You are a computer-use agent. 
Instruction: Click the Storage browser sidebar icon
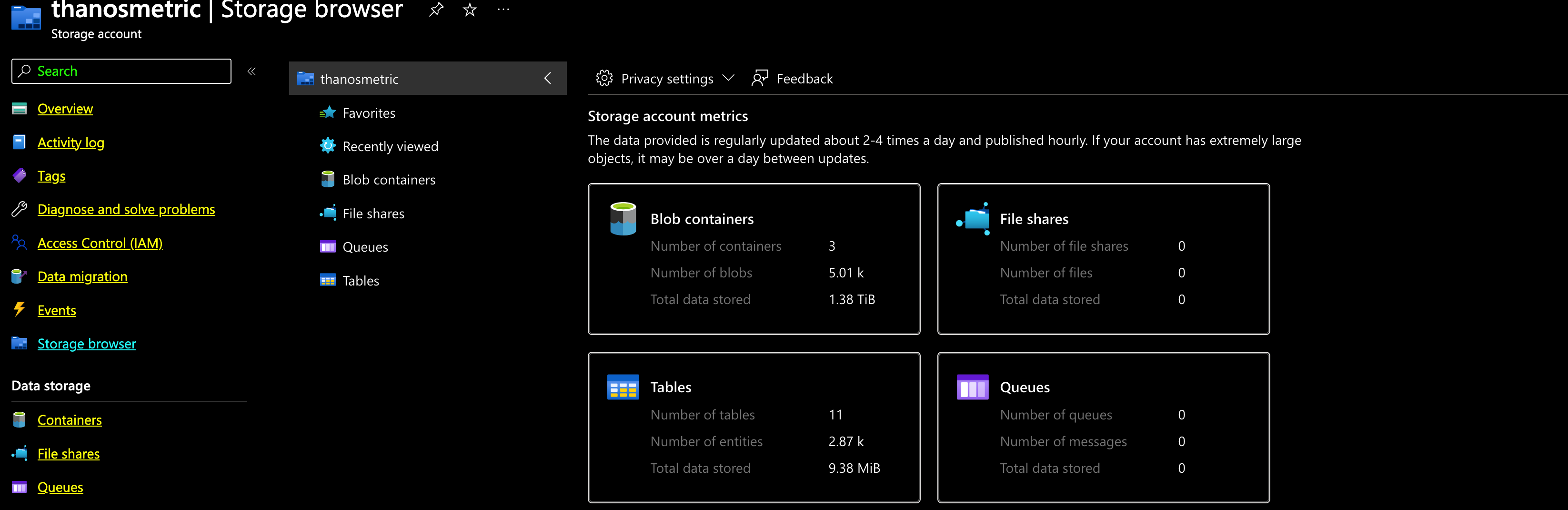click(x=20, y=343)
